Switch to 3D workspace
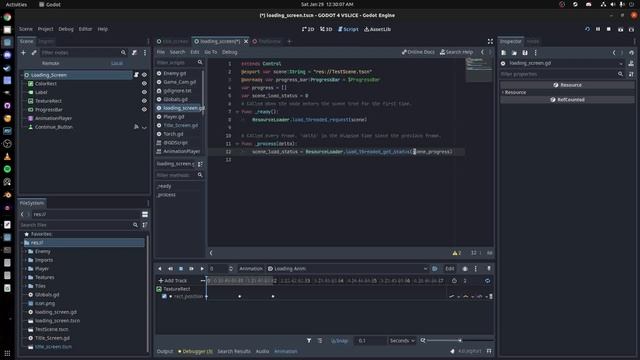The width and height of the screenshot is (640, 360). click(x=326, y=29)
